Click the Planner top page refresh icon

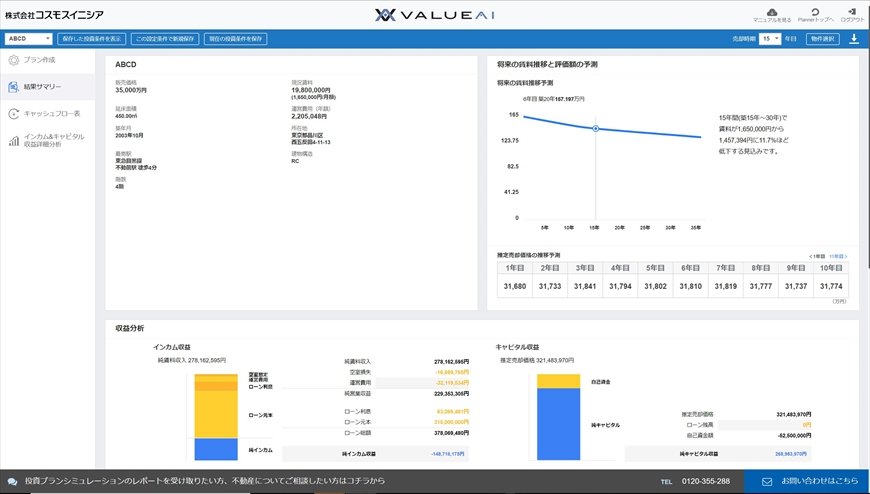click(x=815, y=11)
